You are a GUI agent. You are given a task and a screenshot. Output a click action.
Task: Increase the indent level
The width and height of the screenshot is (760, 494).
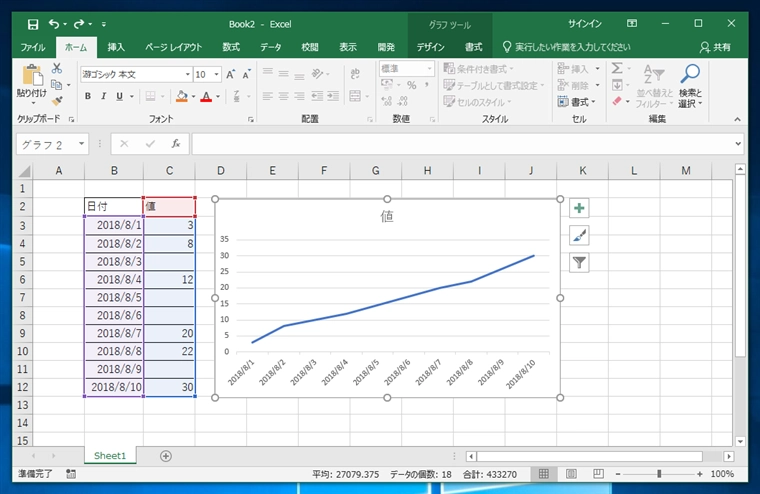333,96
